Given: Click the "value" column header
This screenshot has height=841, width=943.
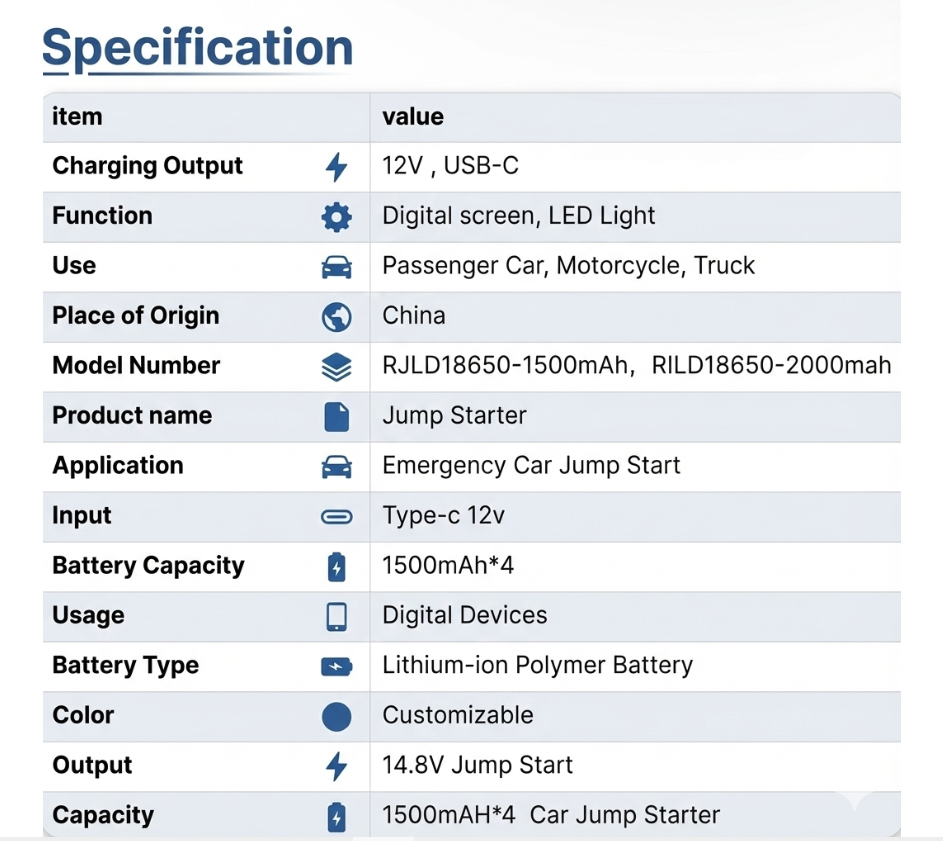Looking at the screenshot, I should pyautogui.click(x=413, y=116).
